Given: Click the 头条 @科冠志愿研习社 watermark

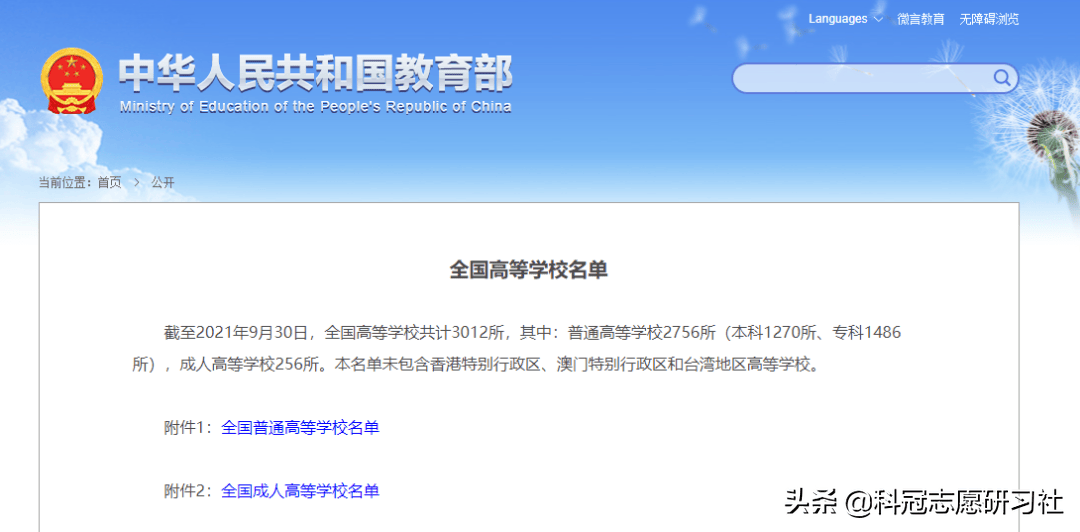Looking at the screenshot, I should [x=925, y=502].
